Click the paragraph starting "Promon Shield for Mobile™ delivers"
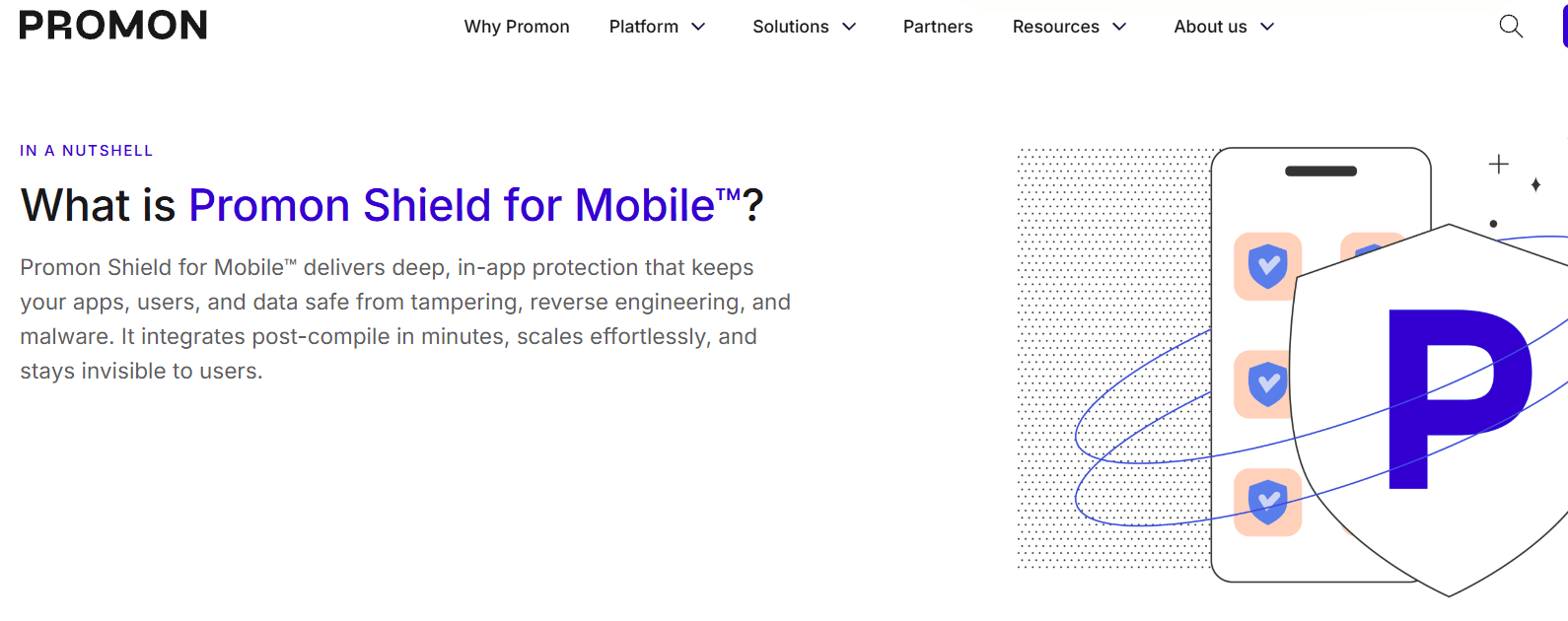1568x621 pixels. click(x=405, y=319)
